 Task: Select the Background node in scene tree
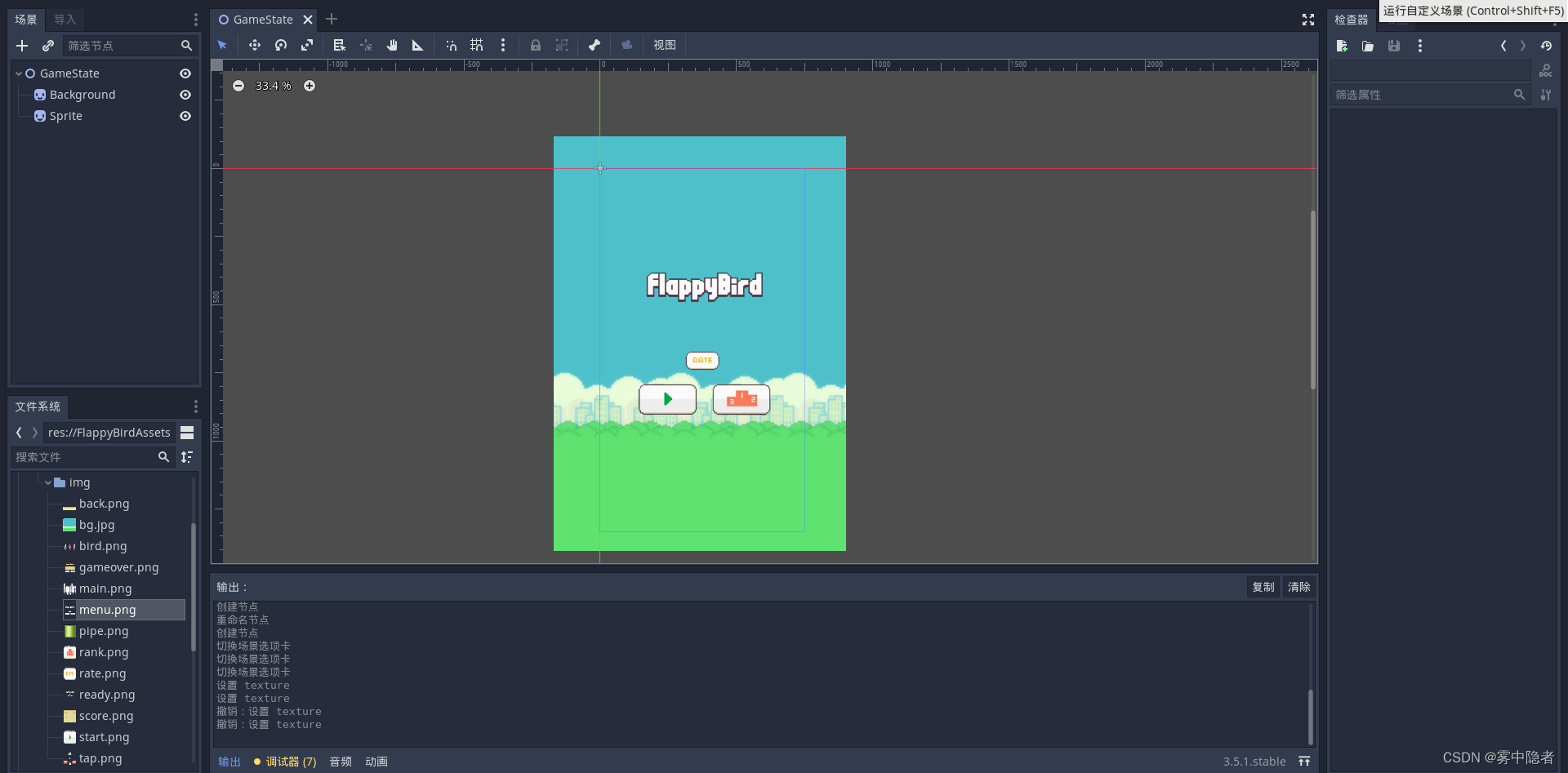(82, 95)
